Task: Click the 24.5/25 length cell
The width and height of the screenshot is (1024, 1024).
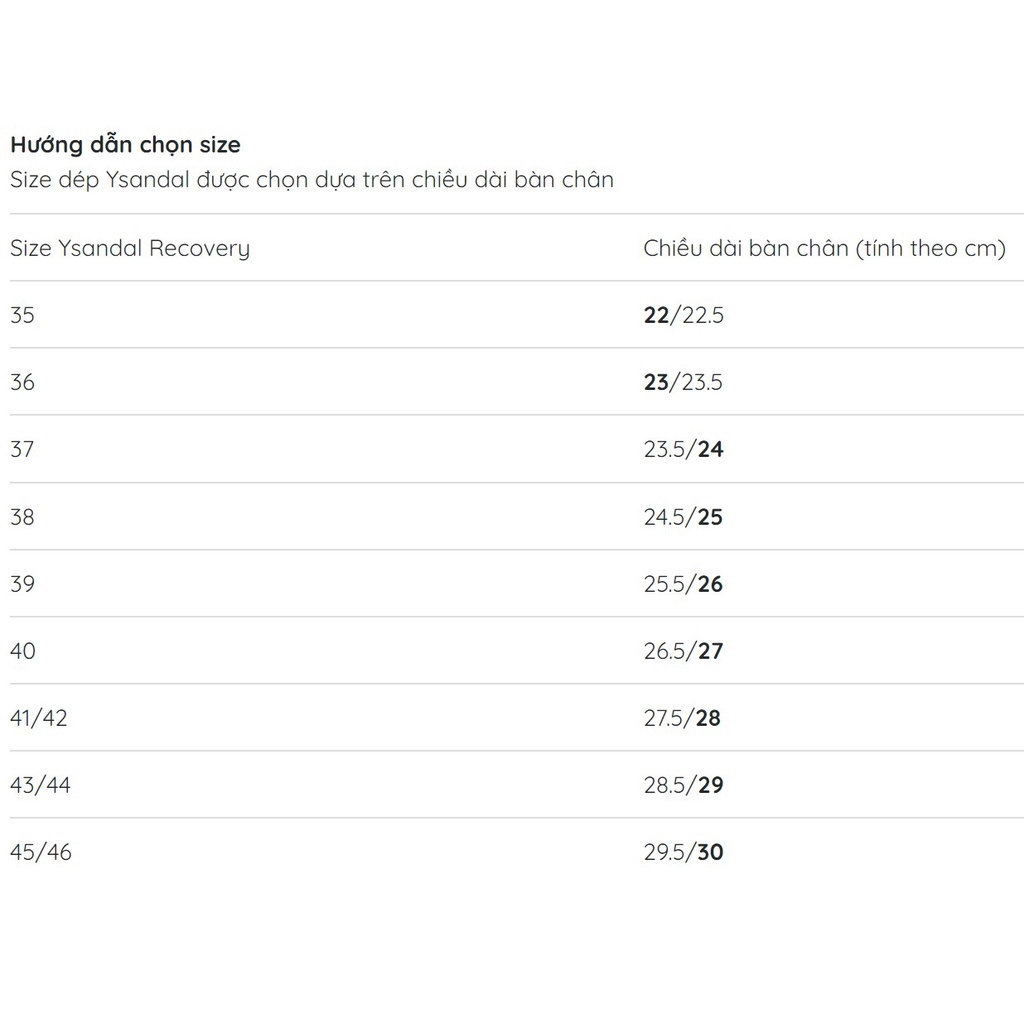Action: click(x=683, y=517)
